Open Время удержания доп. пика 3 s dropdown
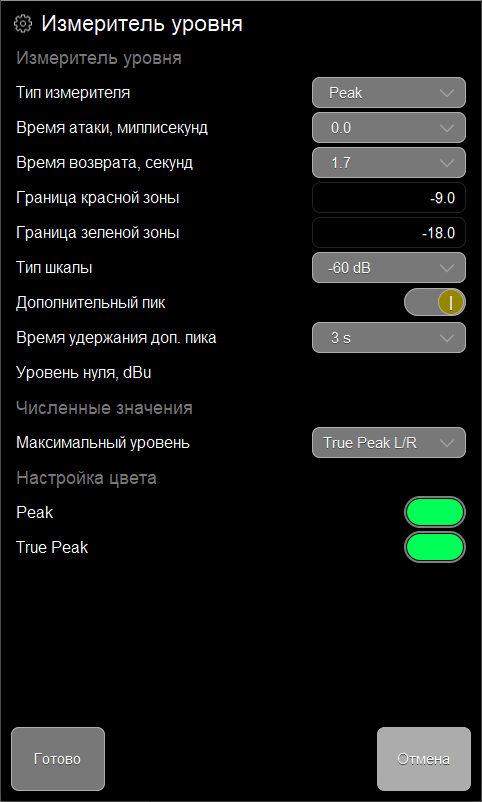This screenshot has height=802, width=482. click(x=389, y=338)
